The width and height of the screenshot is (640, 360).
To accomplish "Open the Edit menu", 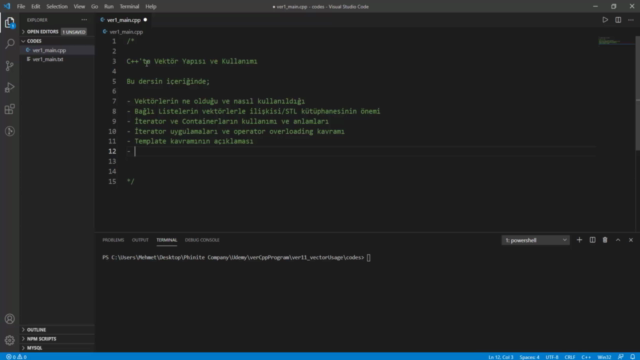I will coord(36,7).
